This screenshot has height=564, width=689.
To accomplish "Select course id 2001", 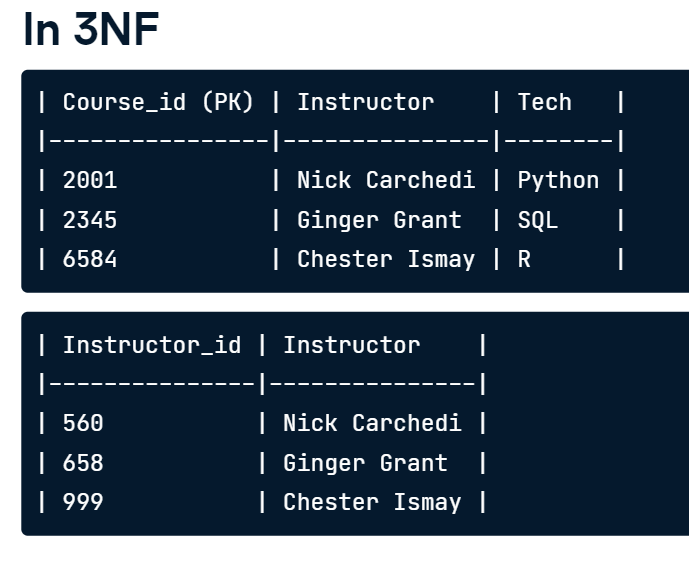I will coord(90,180).
